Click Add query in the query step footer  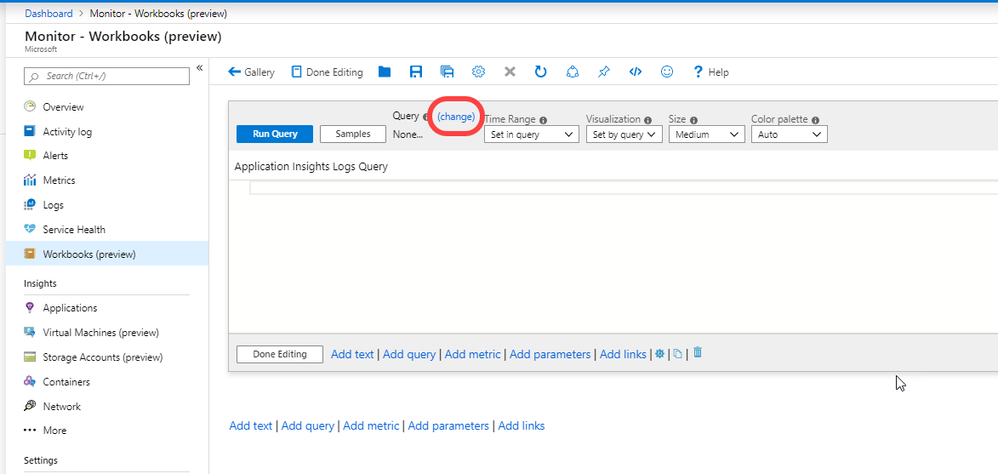pos(409,354)
